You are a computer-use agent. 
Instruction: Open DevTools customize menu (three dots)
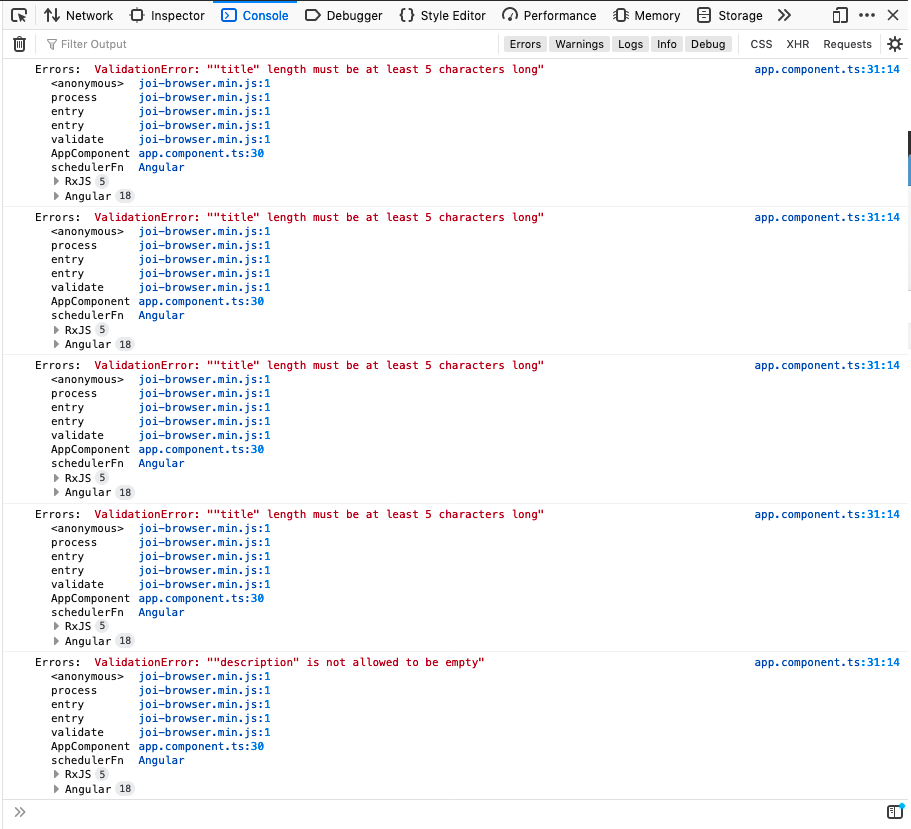[866, 15]
